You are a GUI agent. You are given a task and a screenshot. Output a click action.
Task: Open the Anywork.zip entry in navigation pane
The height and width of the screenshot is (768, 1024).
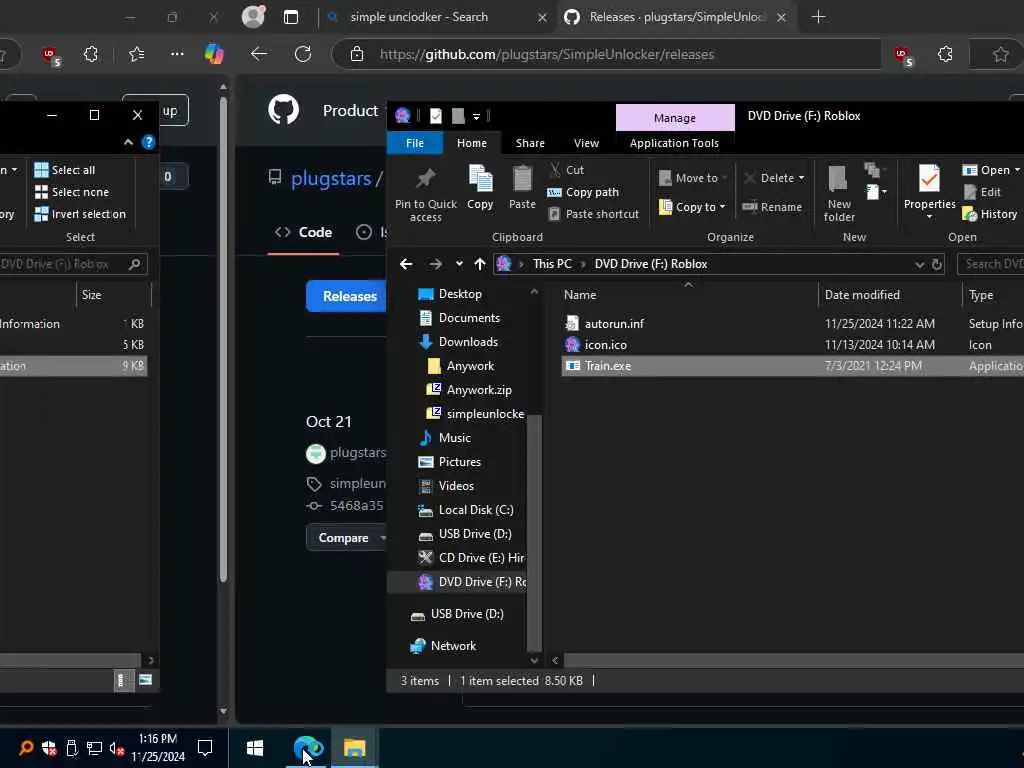point(479,390)
